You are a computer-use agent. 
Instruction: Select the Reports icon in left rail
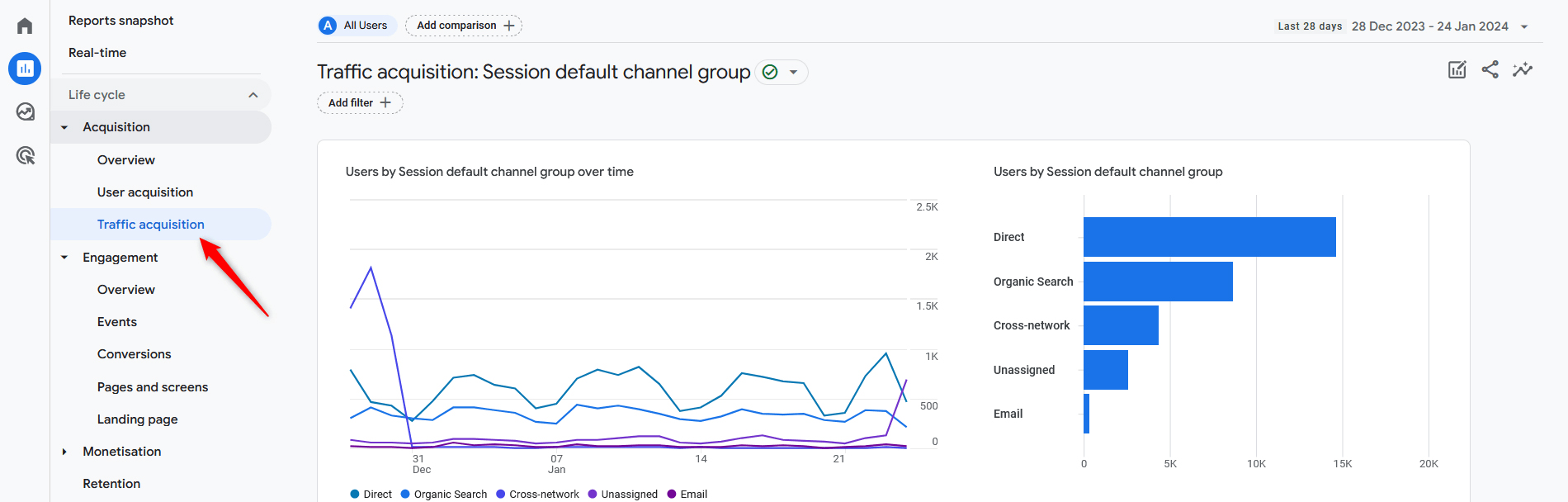[25, 69]
